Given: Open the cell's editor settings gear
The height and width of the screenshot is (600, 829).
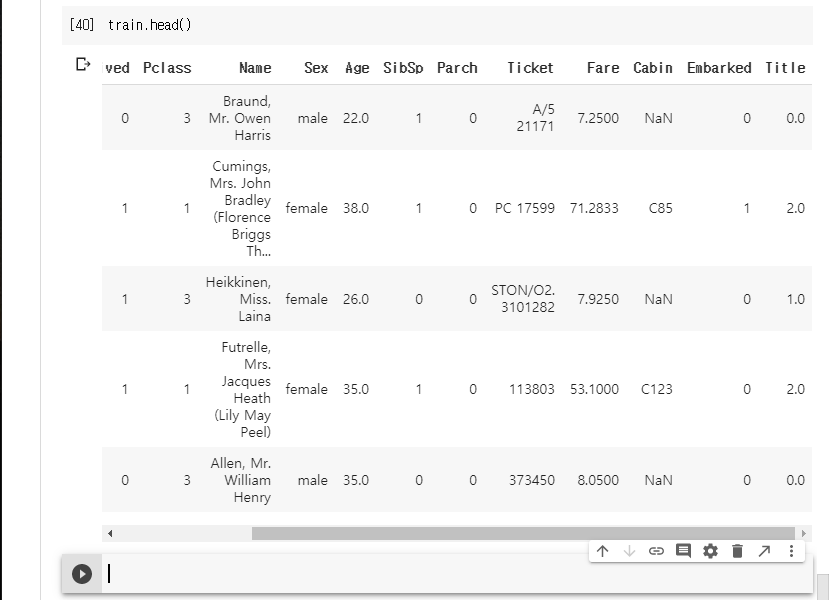Looking at the screenshot, I should tap(710, 551).
